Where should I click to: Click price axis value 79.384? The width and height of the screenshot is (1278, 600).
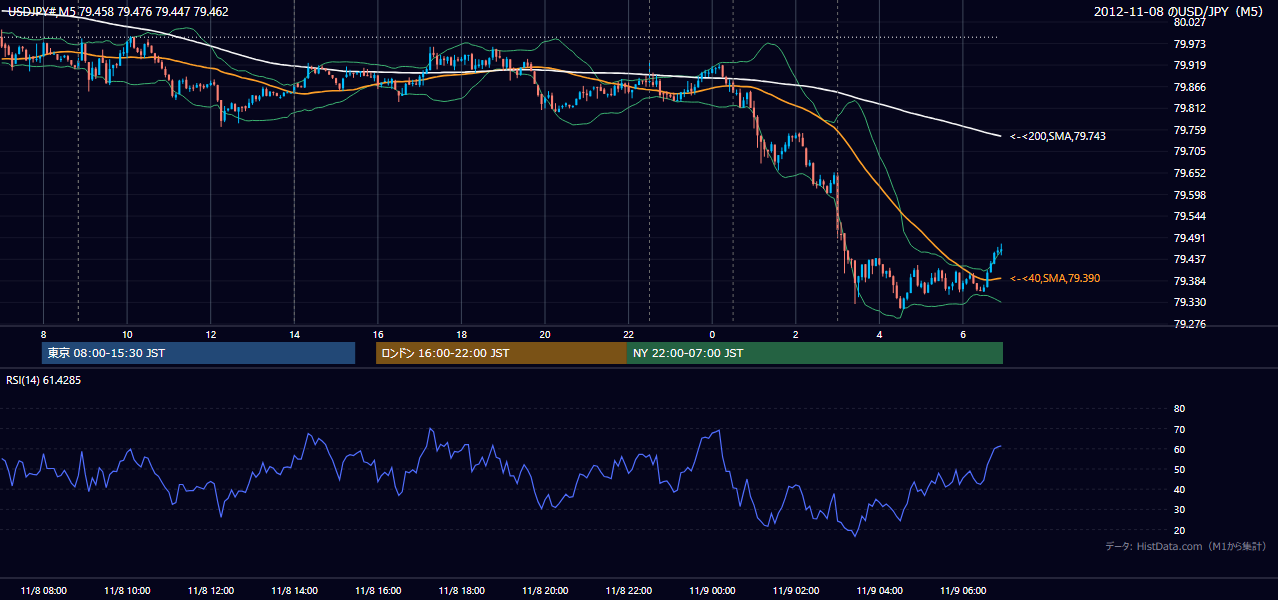[1189, 281]
